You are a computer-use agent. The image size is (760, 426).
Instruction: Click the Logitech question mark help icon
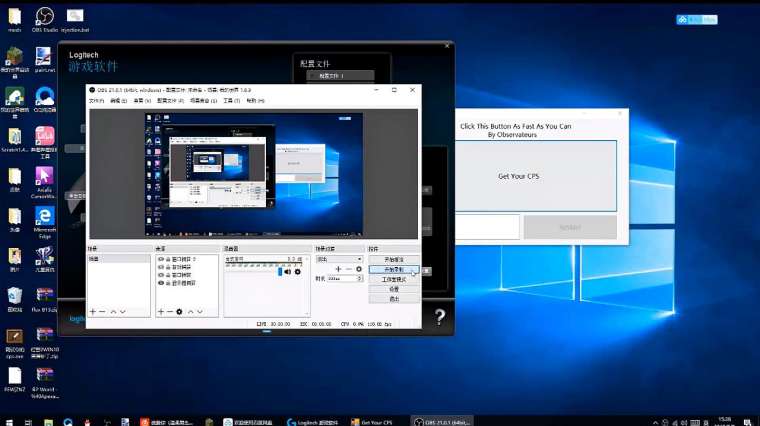click(440, 316)
